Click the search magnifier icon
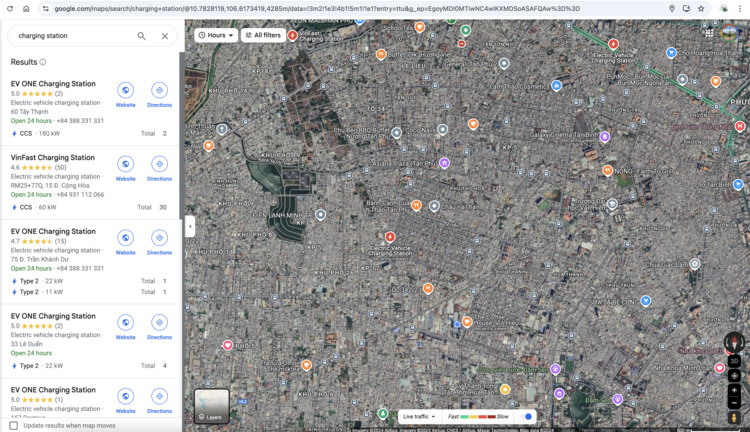The image size is (750, 432). tap(142, 36)
